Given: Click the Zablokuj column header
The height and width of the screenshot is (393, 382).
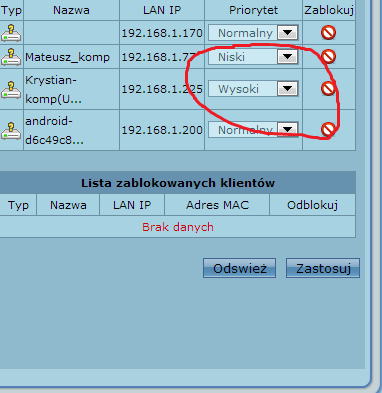Looking at the screenshot, I should click(x=329, y=10).
